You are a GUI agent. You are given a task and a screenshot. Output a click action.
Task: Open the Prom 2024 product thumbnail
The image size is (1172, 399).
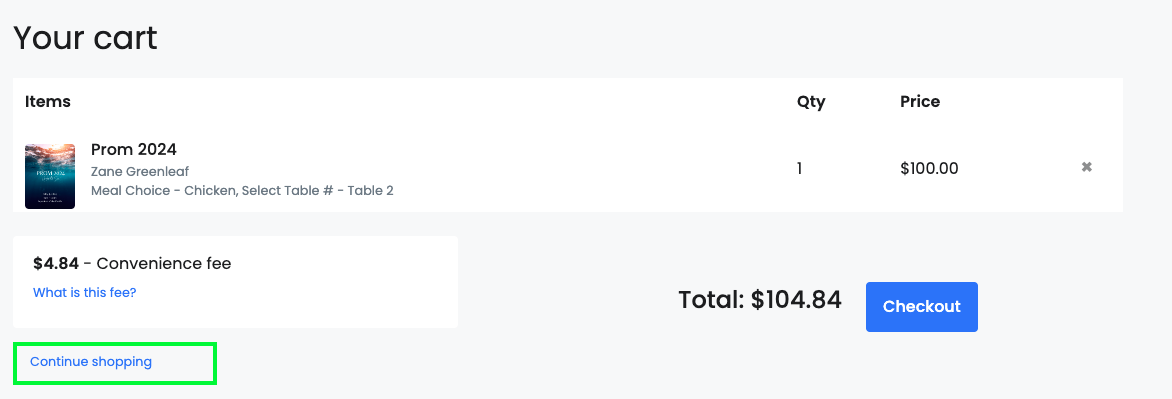[50, 176]
